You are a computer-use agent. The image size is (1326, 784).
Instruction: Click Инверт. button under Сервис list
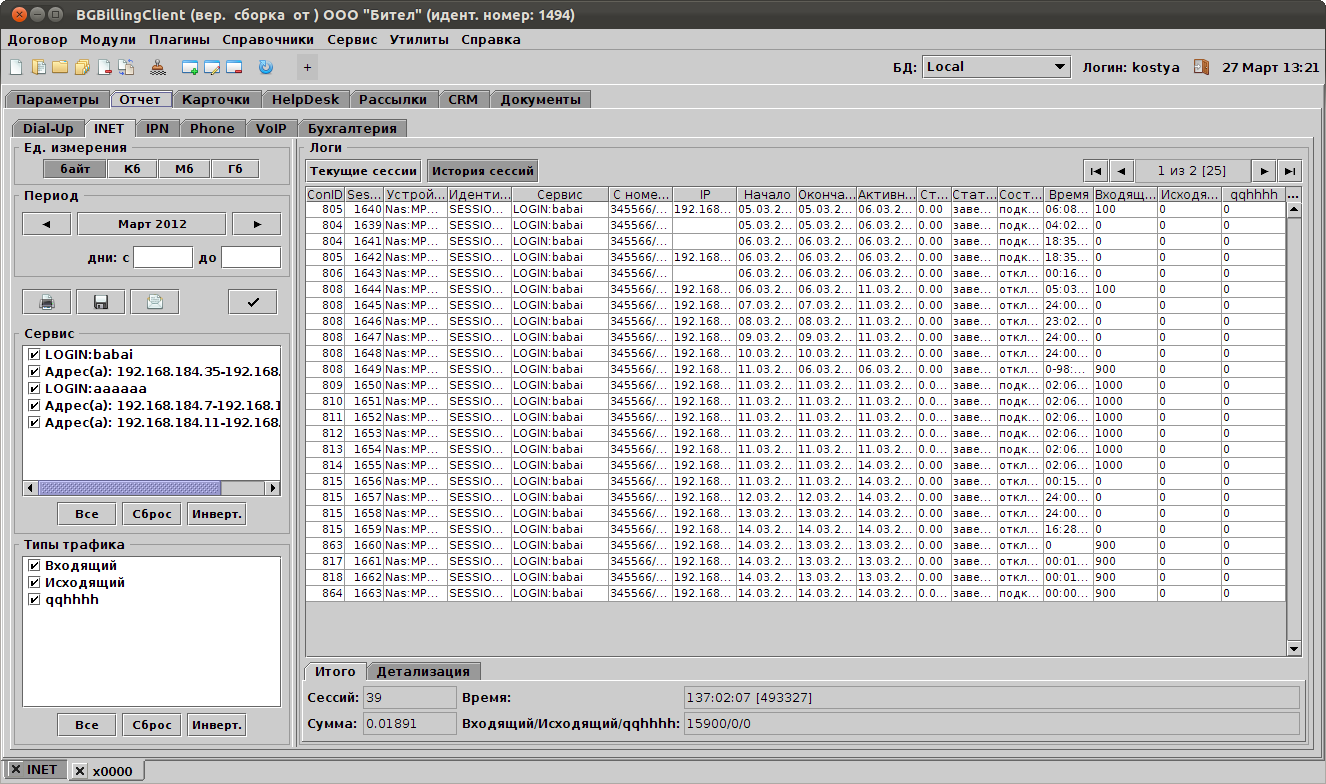(x=216, y=514)
